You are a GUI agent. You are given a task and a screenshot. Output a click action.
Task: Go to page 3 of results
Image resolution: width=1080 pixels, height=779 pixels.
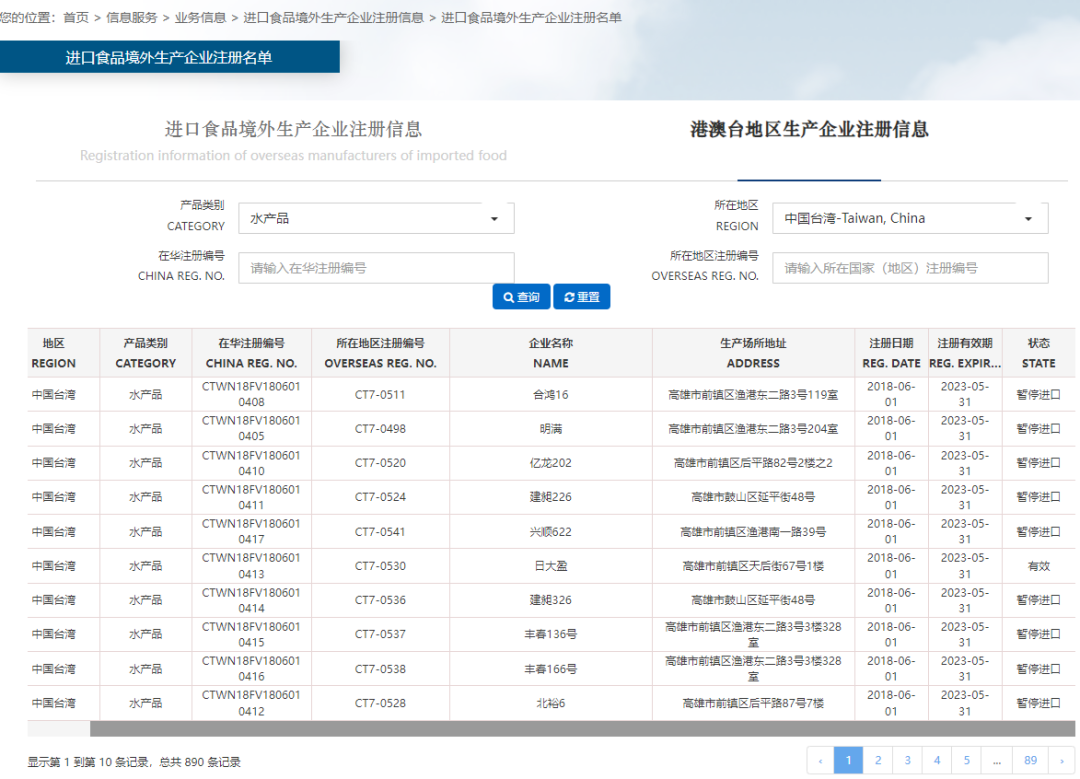click(x=907, y=761)
